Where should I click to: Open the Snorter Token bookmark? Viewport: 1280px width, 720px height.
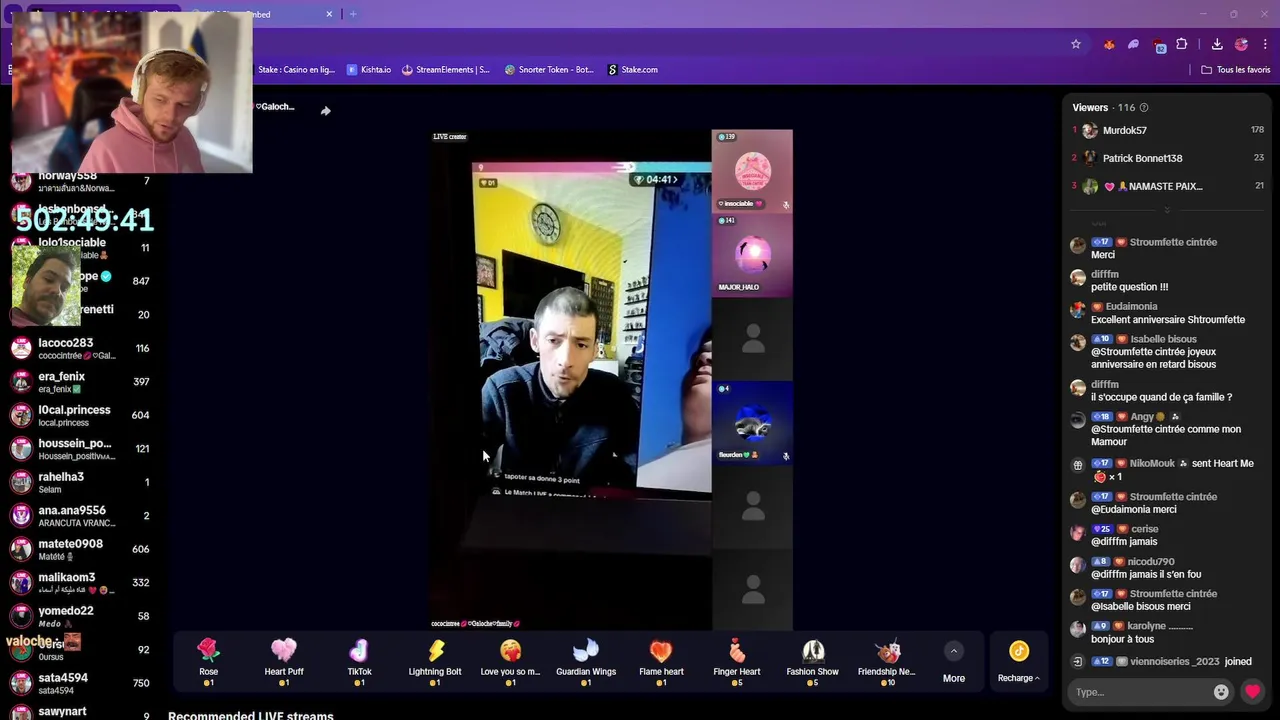[x=549, y=70]
